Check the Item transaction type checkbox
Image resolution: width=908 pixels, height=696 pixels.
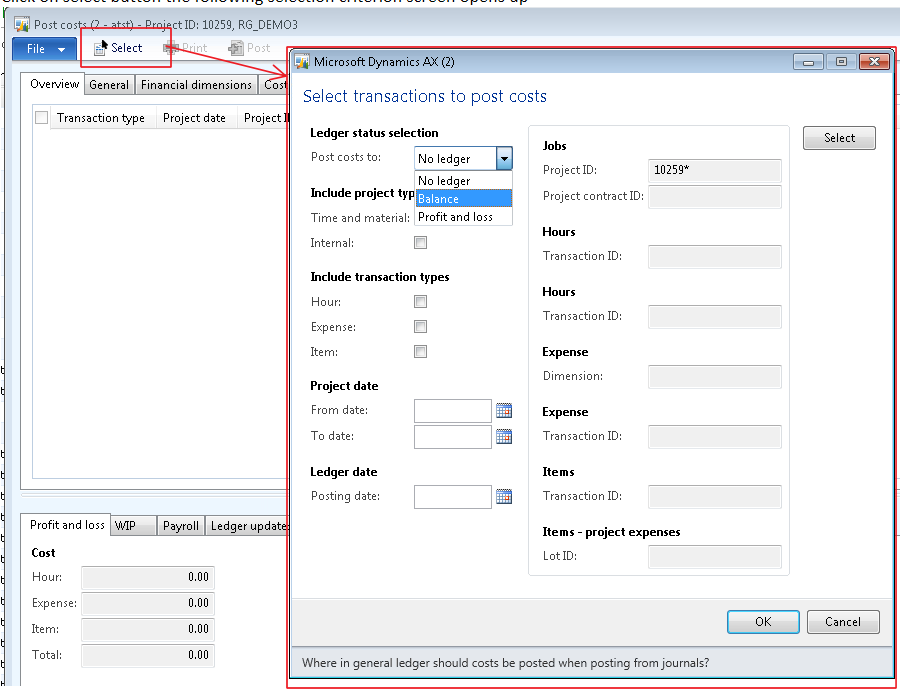(421, 352)
